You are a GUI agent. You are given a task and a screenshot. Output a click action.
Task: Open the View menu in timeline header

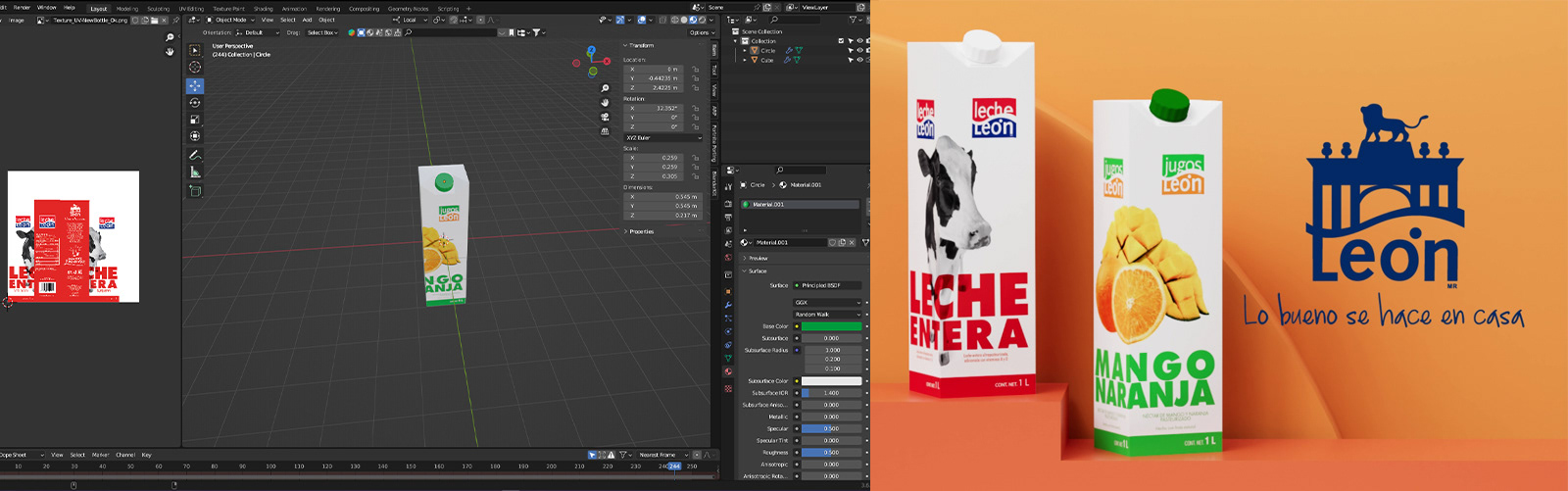(x=57, y=455)
